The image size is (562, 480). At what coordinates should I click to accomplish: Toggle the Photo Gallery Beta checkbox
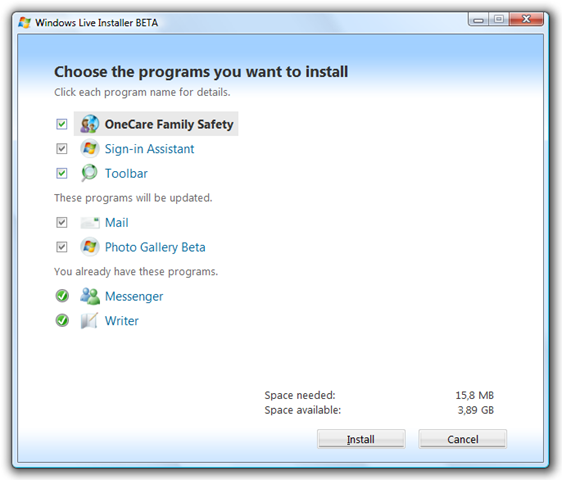pos(62,247)
